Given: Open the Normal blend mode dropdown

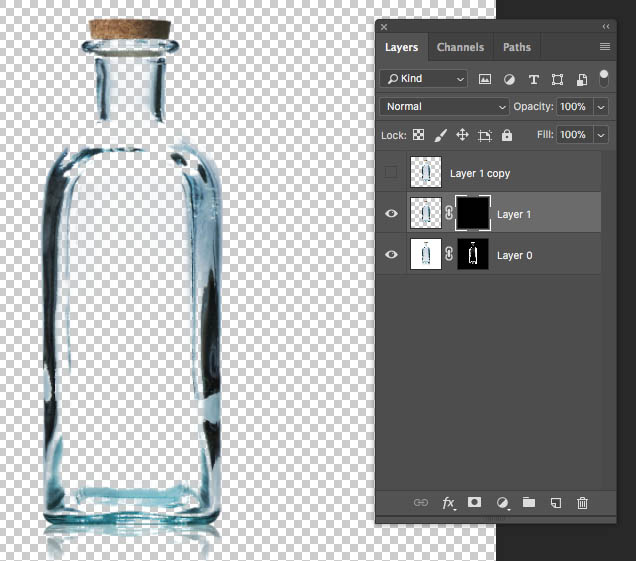Looking at the screenshot, I should 444,107.
